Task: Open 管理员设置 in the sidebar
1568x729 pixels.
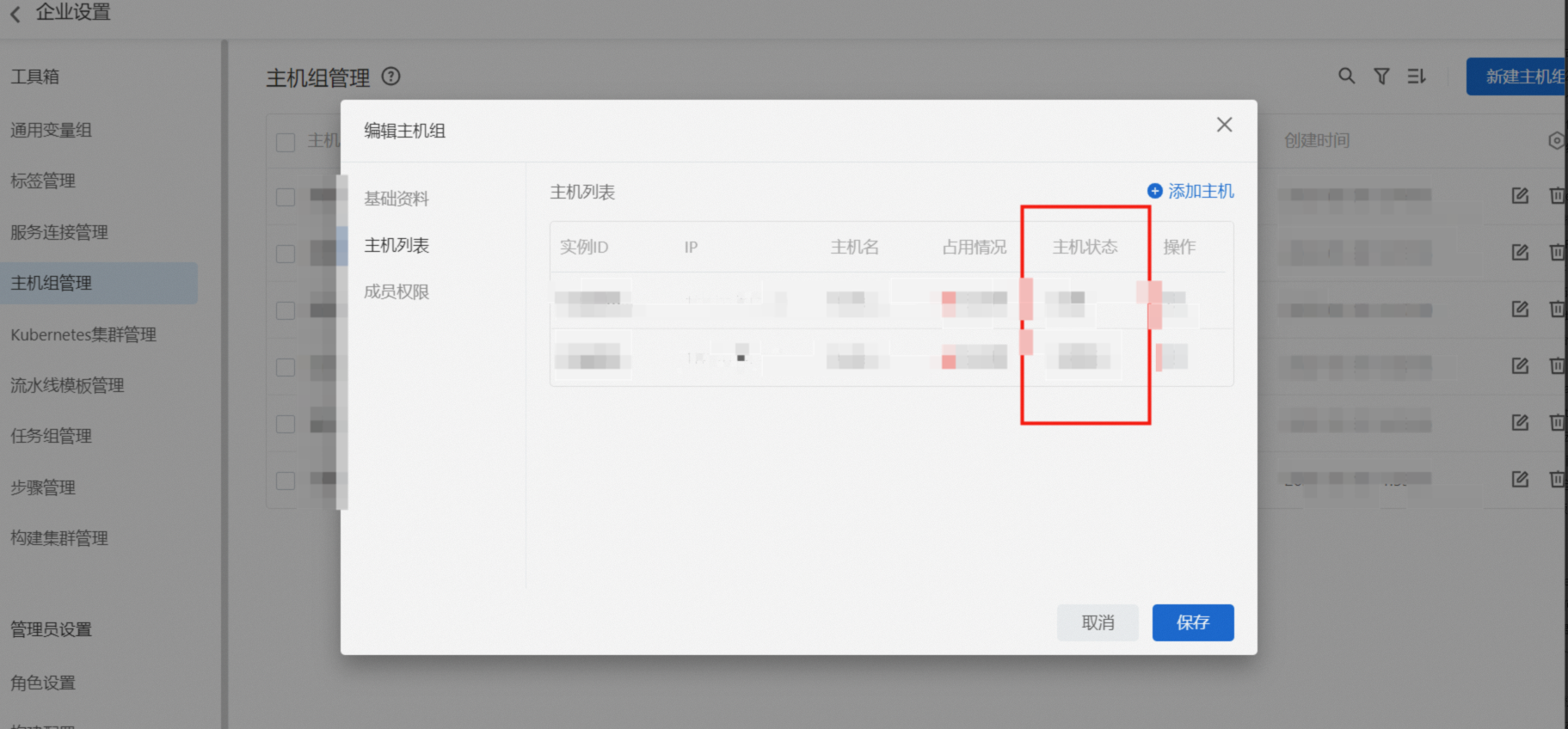Action: pyautogui.click(x=52, y=629)
